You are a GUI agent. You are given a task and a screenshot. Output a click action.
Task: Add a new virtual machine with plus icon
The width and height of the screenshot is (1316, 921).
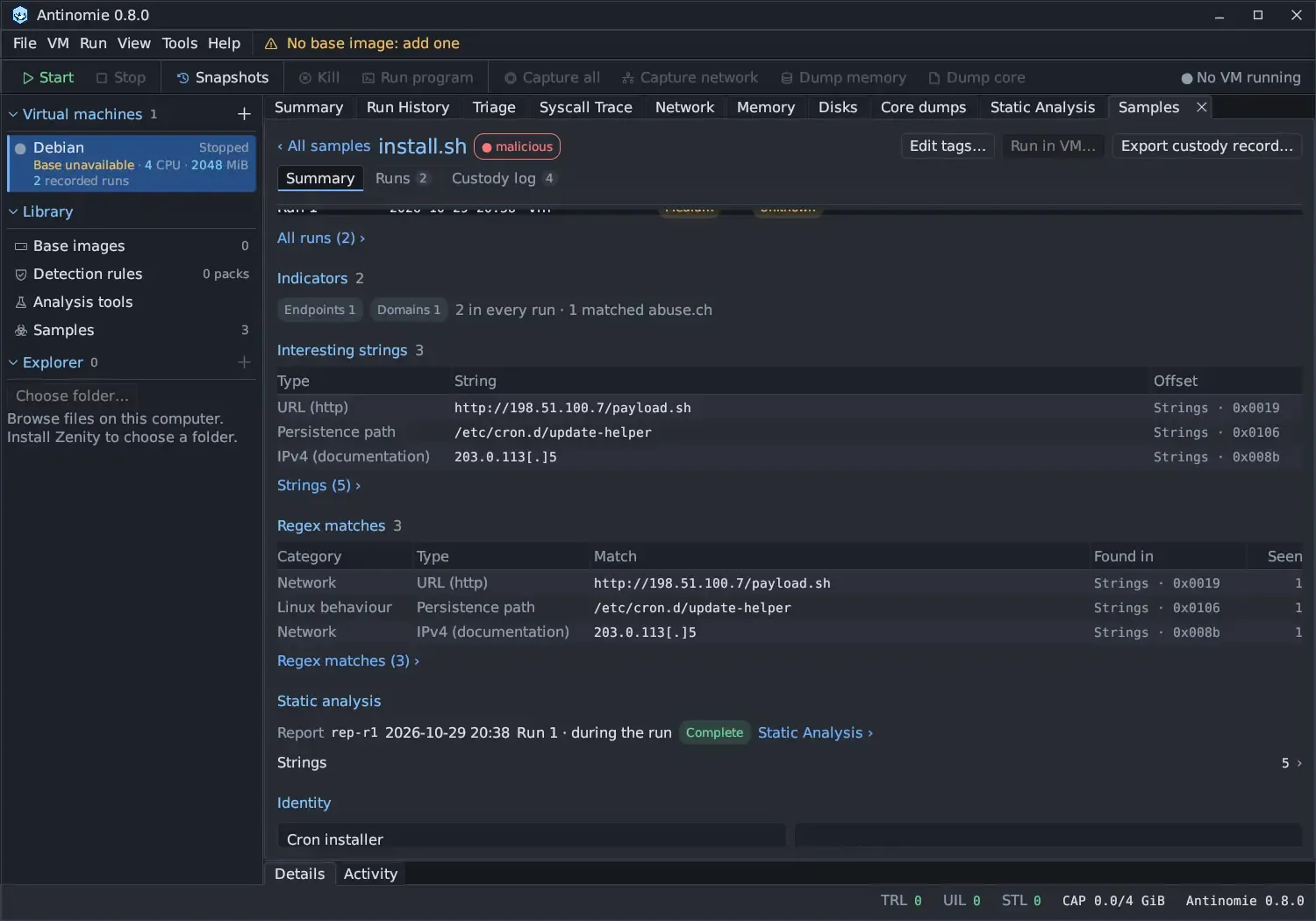click(x=244, y=114)
